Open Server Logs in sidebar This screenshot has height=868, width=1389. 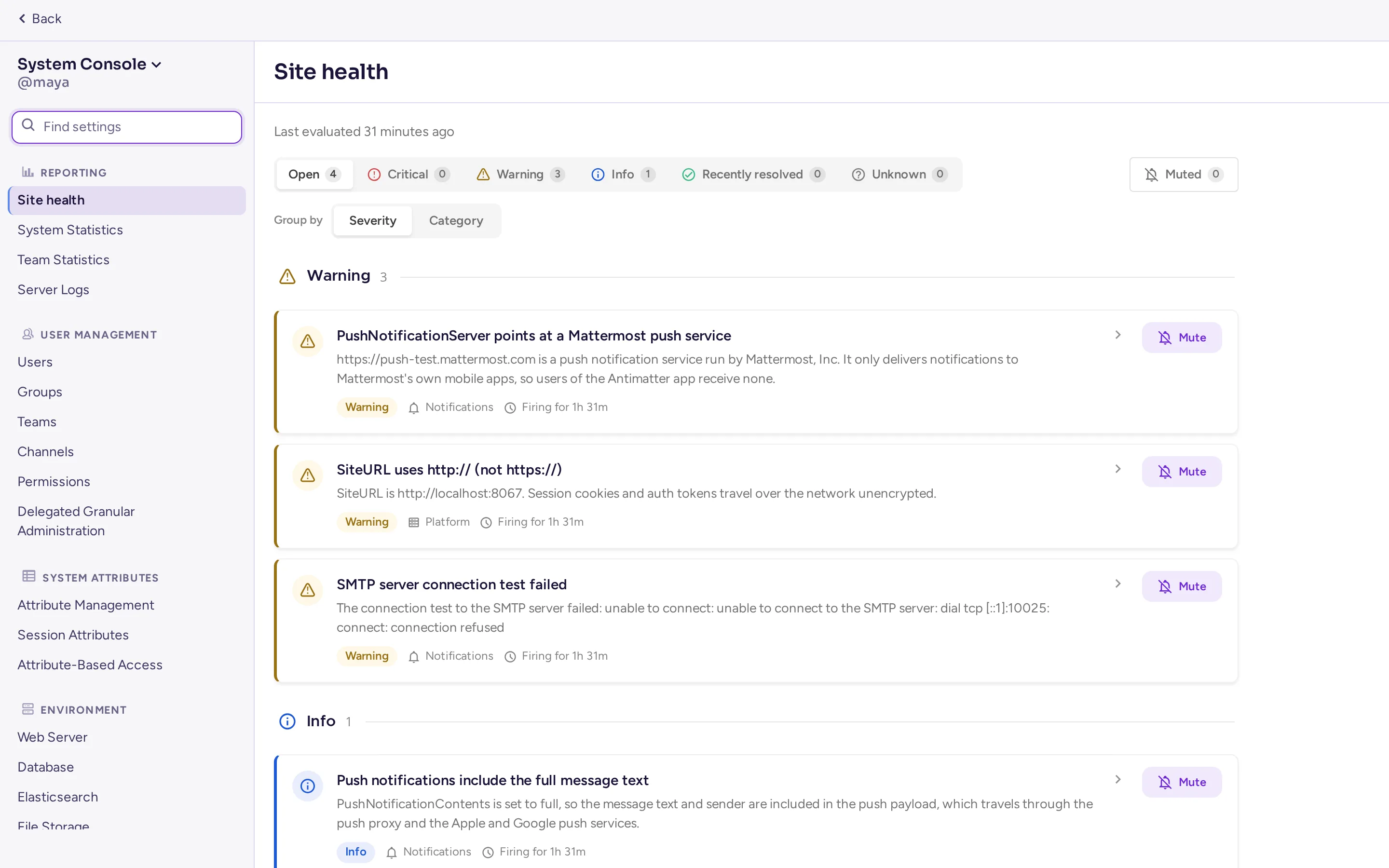[x=127, y=290]
